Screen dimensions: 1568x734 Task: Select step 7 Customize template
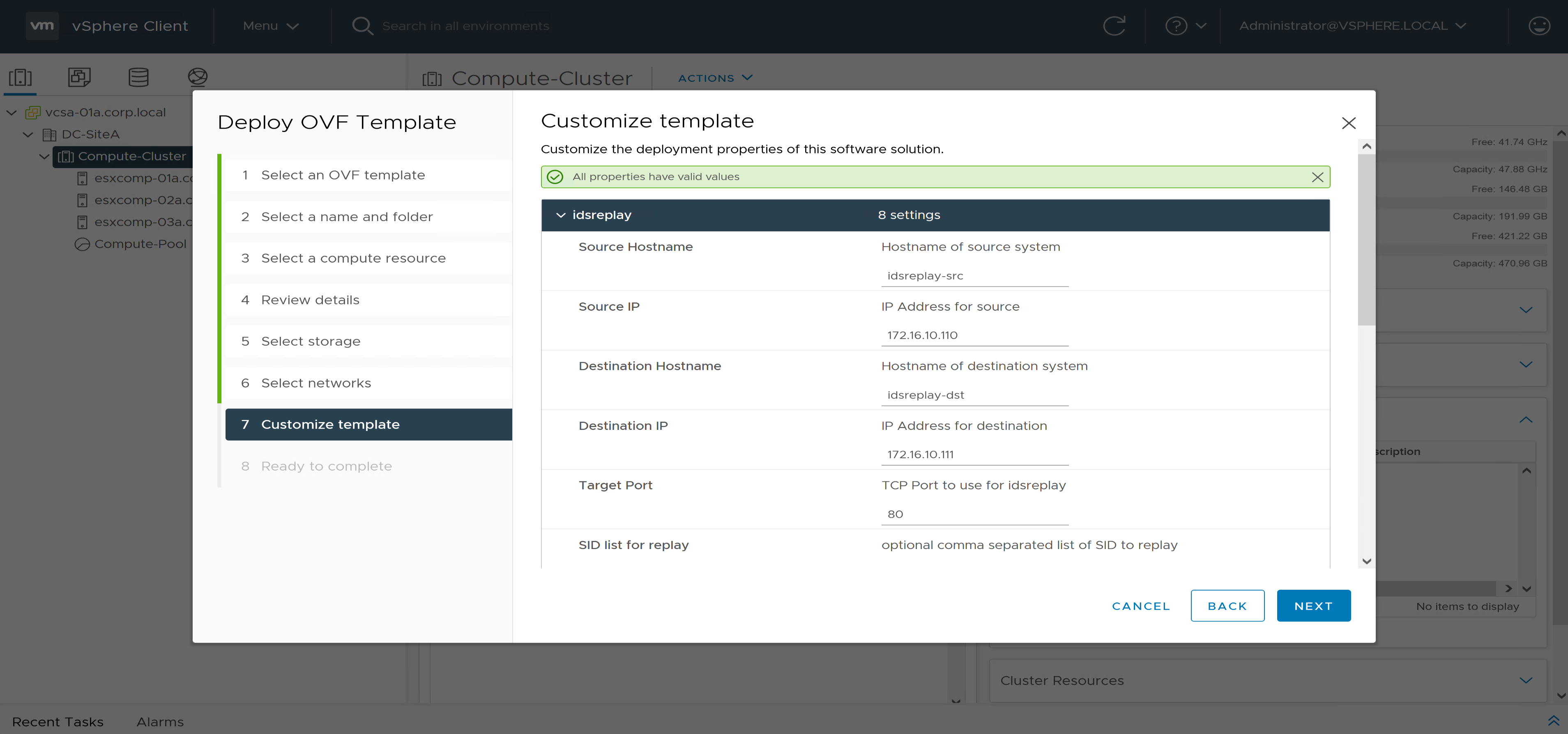pyautogui.click(x=368, y=425)
